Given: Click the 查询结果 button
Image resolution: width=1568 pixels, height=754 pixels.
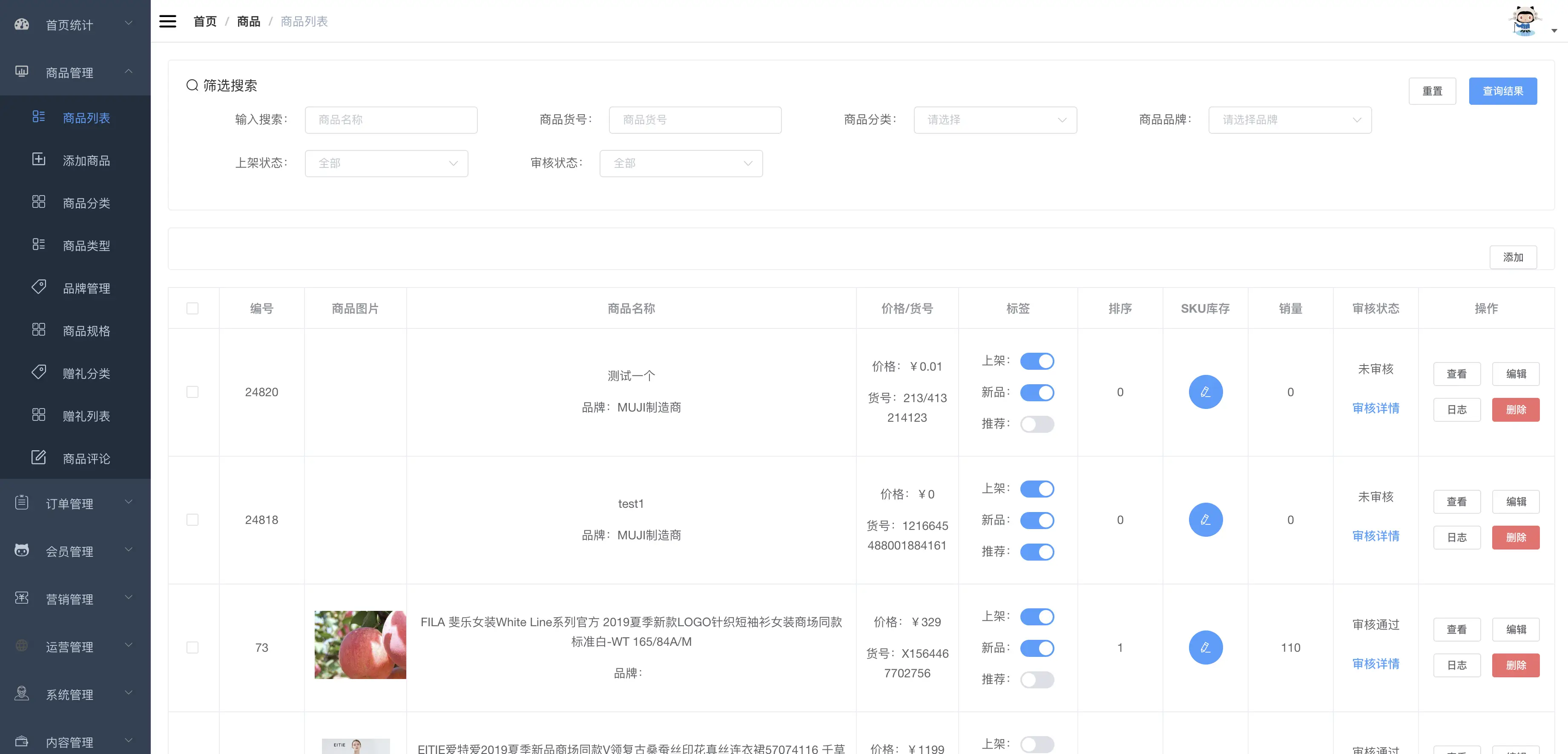Looking at the screenshot, I should click(x=1502, y=91).
